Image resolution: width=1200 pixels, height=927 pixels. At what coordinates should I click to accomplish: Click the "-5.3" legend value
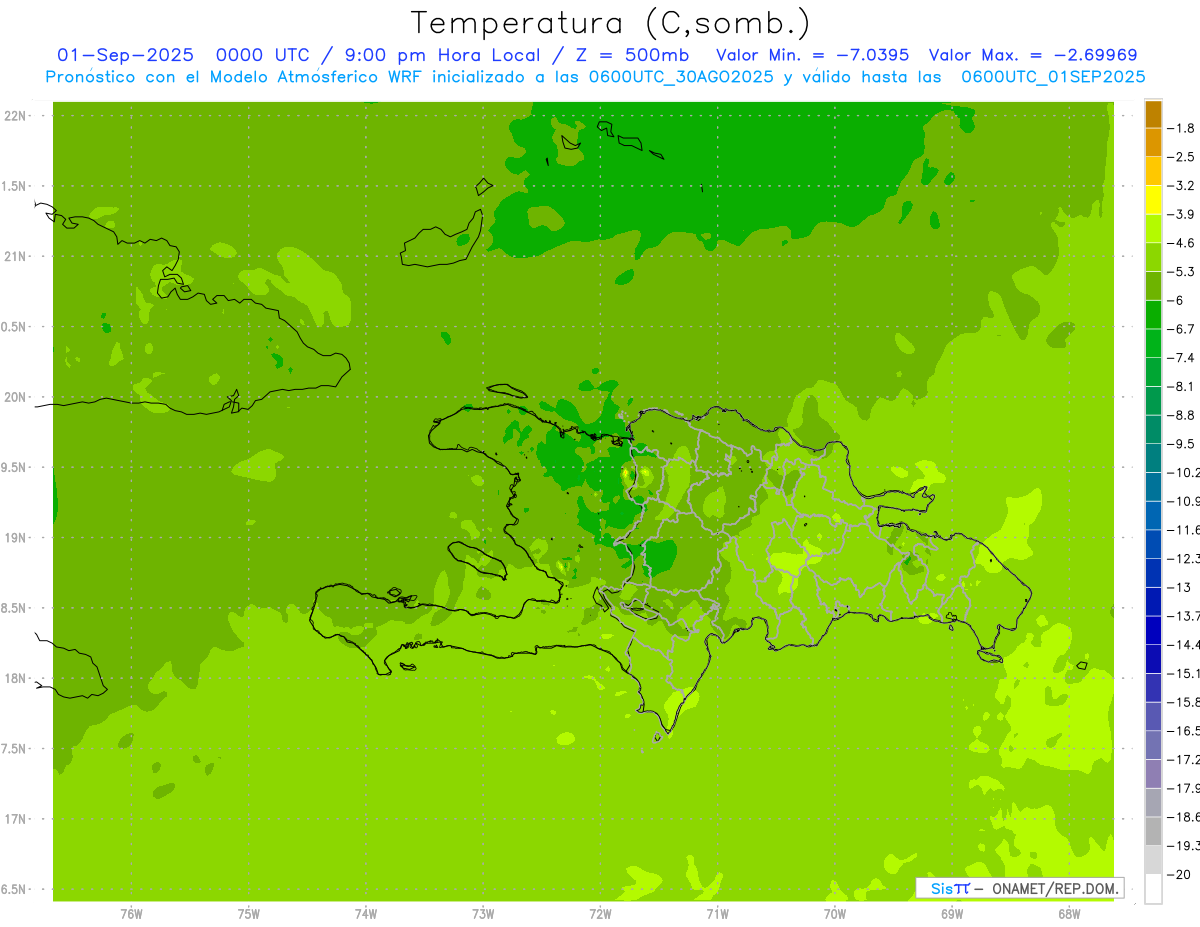pyautogui.click(x=1181, y=272)
